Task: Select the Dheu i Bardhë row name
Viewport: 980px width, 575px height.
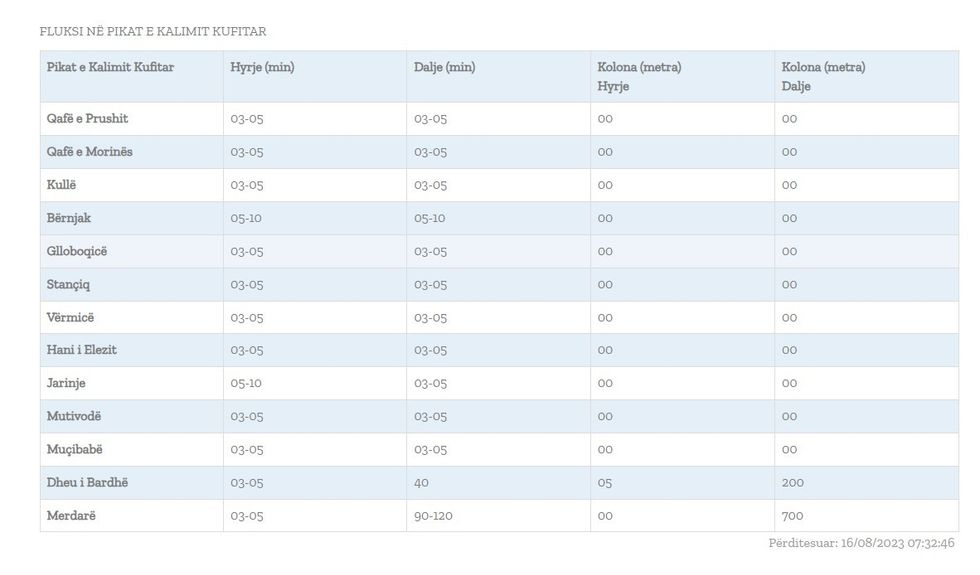Action: 88,482
